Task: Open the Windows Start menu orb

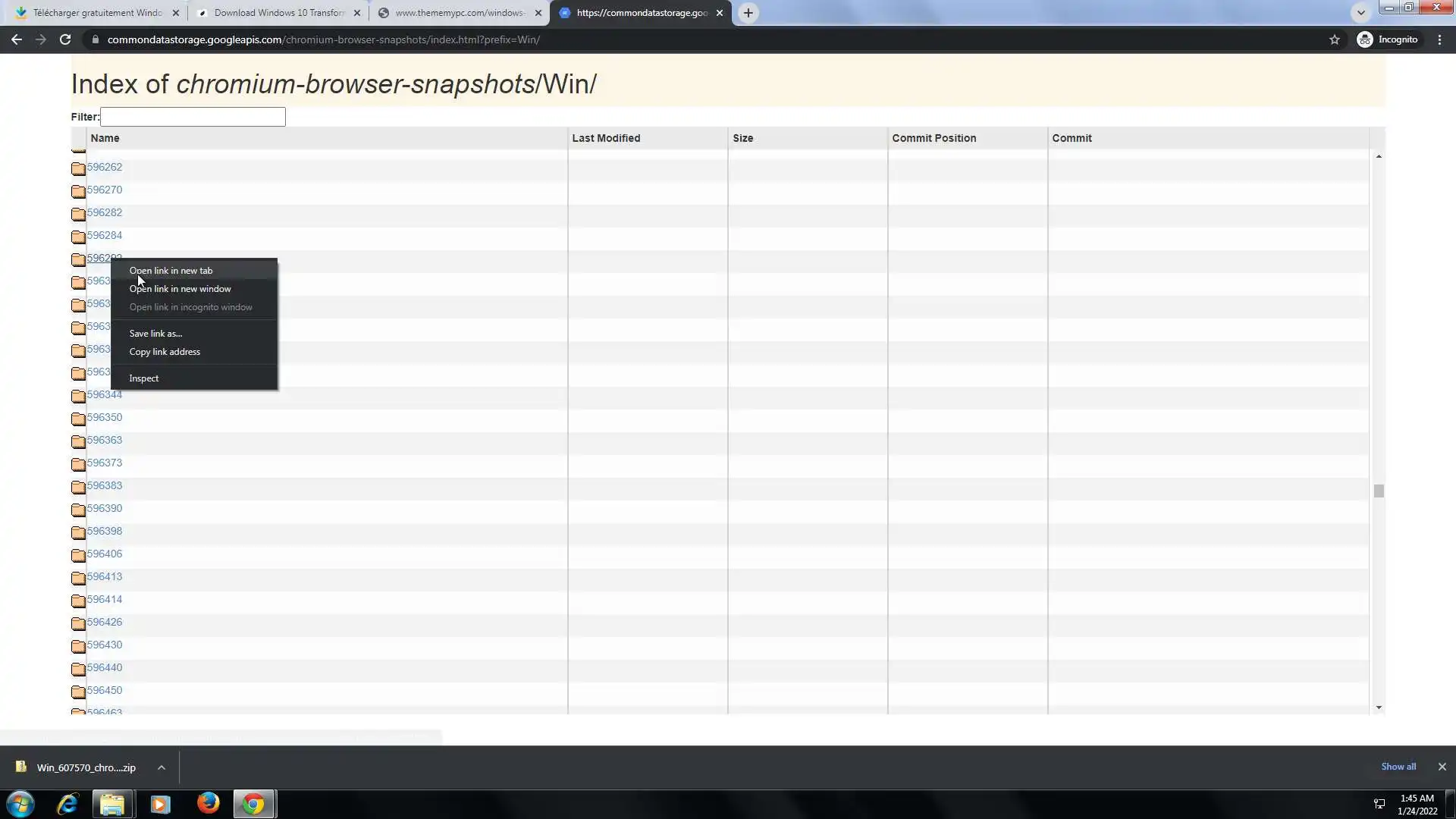Action: (x=20, y=804)
